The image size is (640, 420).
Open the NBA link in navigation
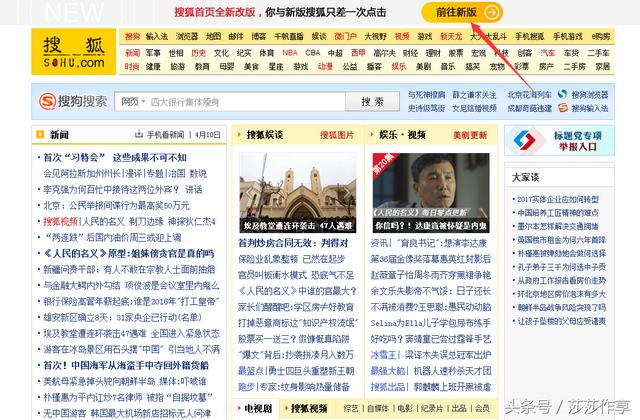point(289,52)
